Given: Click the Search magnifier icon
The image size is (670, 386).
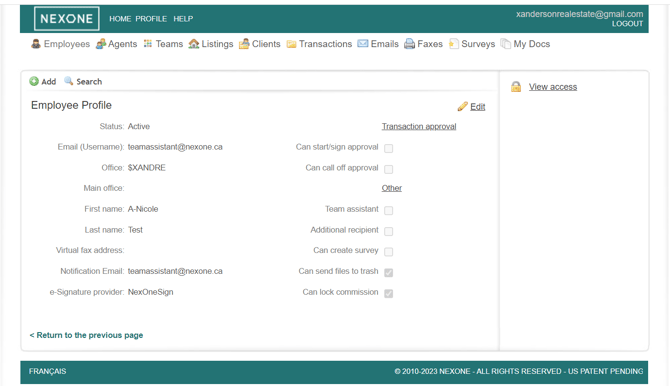Looking at the screenshot, I should pos(68,81).
